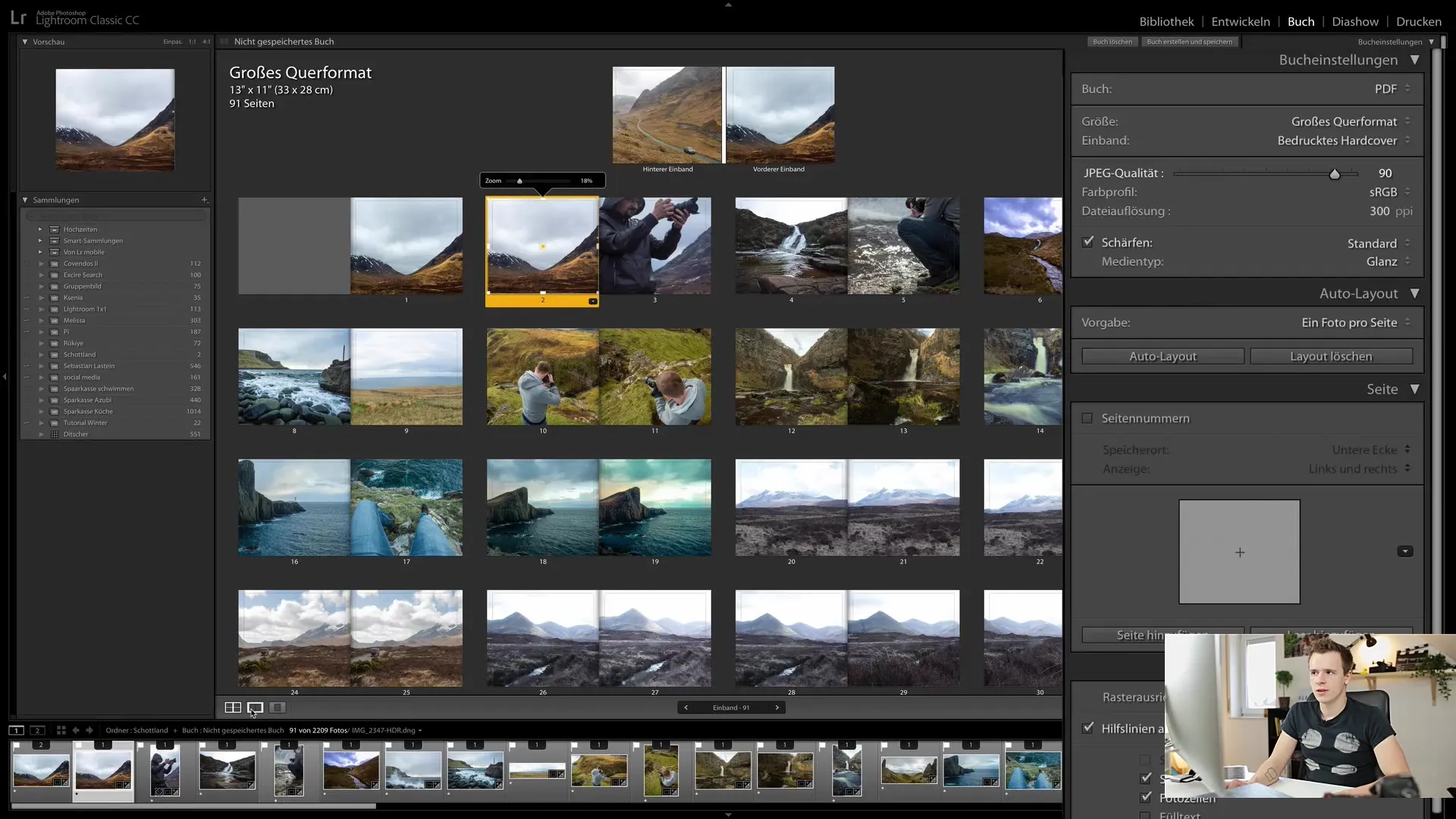
Task: Open filmstrip filename dropdown arrow
Action: tap(420, 731)
